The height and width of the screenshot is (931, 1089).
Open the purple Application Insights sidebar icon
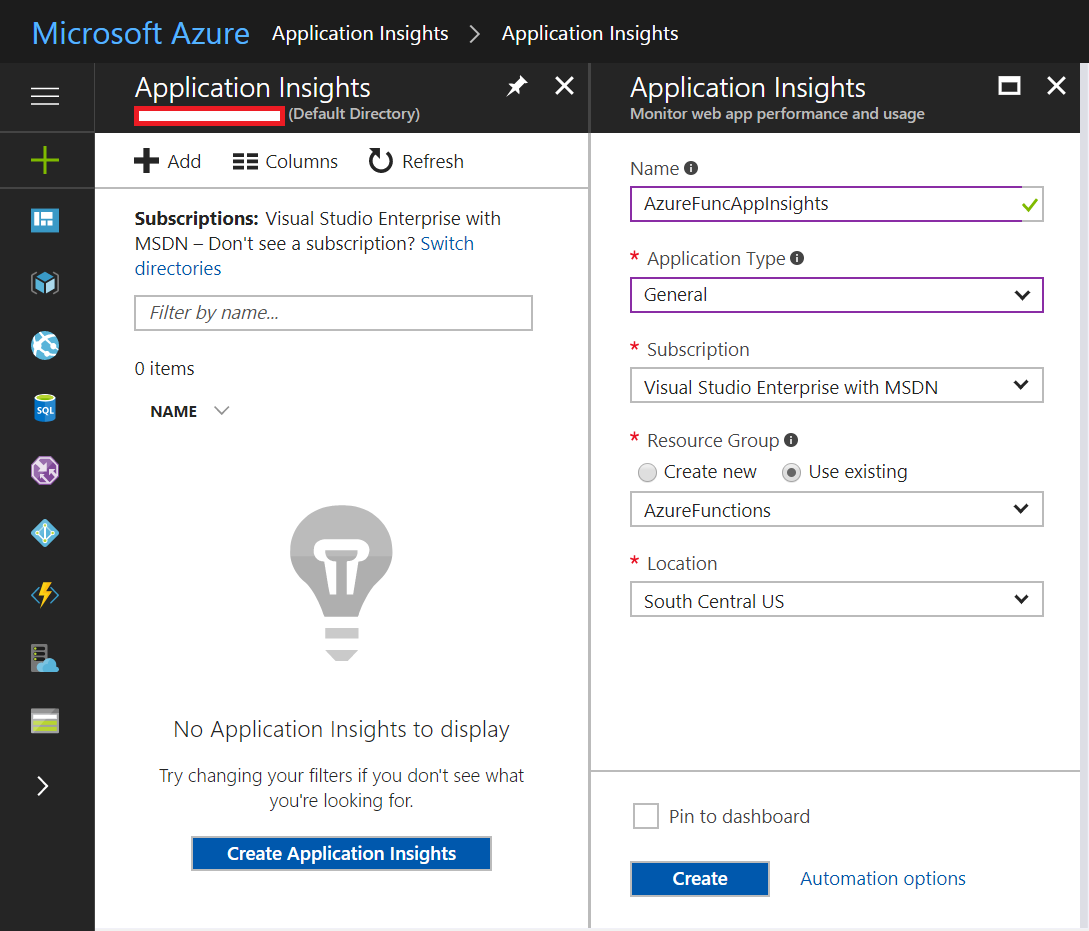45,470
